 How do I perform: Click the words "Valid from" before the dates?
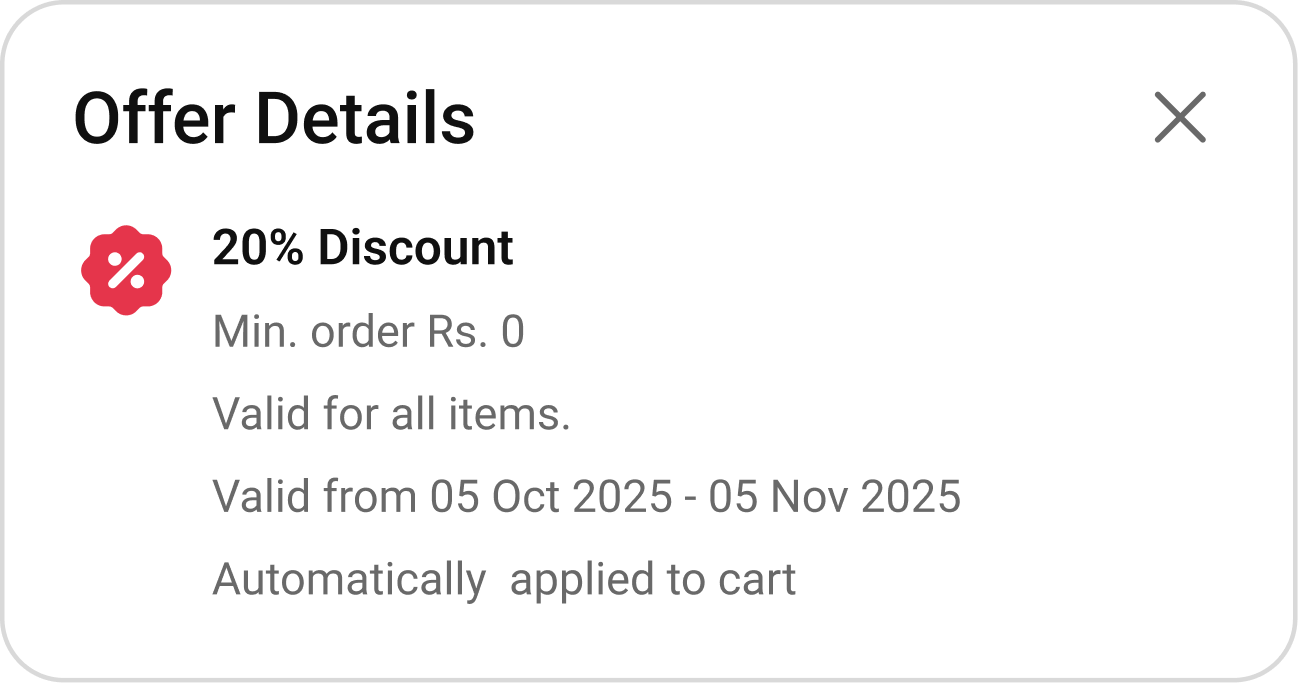coord(314,497)
